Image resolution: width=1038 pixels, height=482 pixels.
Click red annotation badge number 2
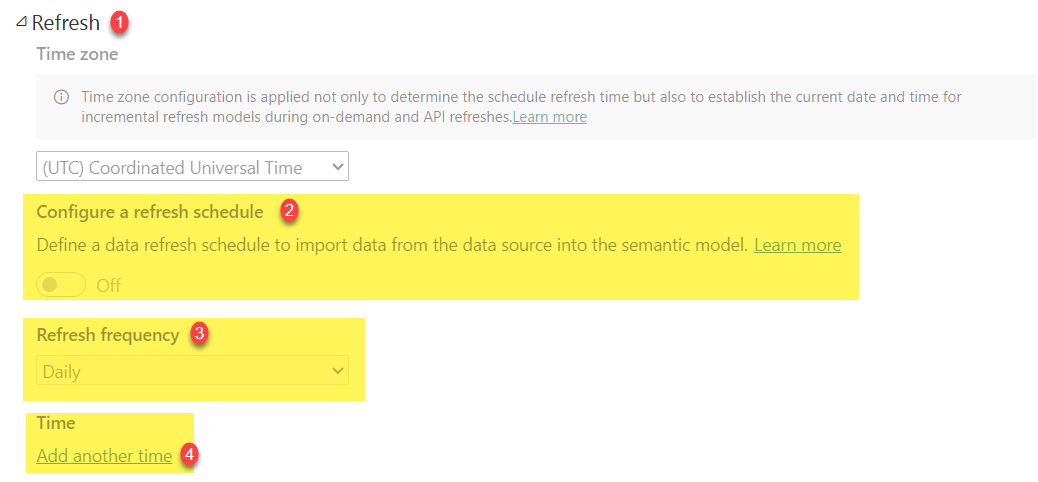(x=289, y=211)
